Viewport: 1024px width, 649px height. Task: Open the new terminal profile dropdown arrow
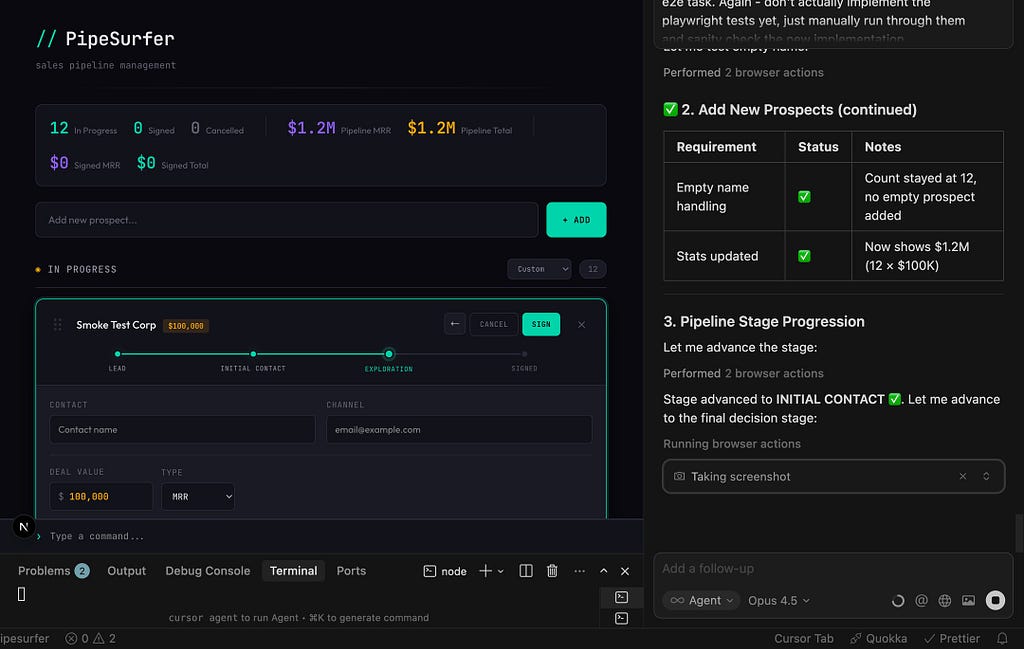tap(501, 571)
